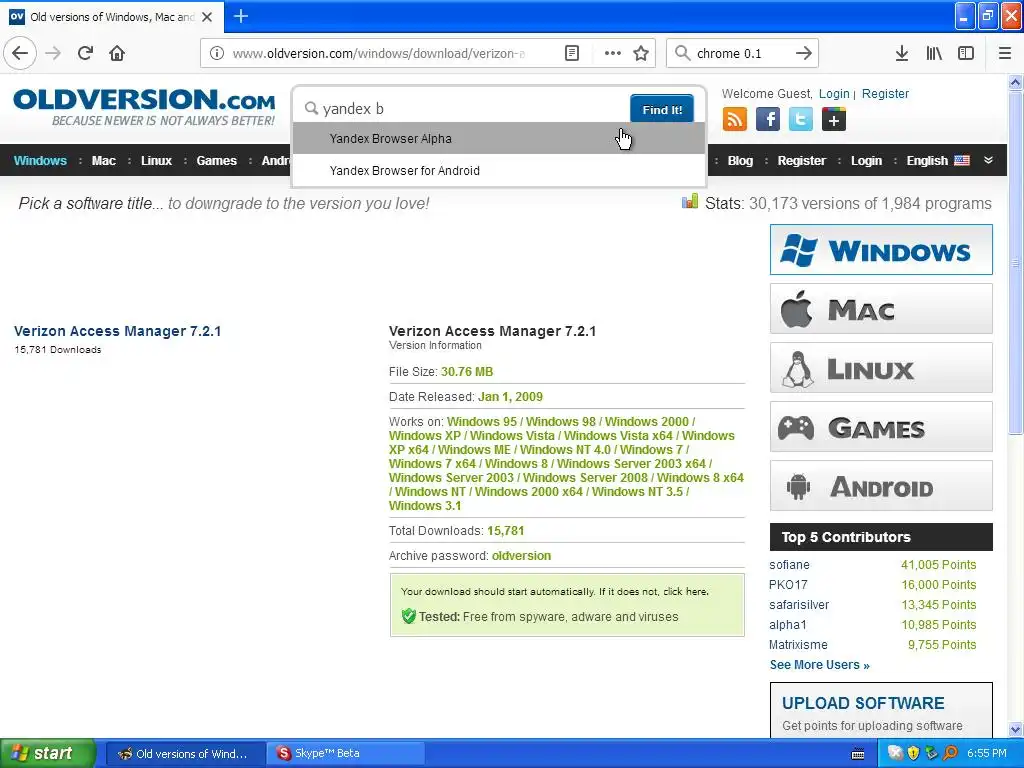The height and width of the screenshot is (768, 1024).
Task: Open the library bookshelf icon
Action: pos(934,53)
